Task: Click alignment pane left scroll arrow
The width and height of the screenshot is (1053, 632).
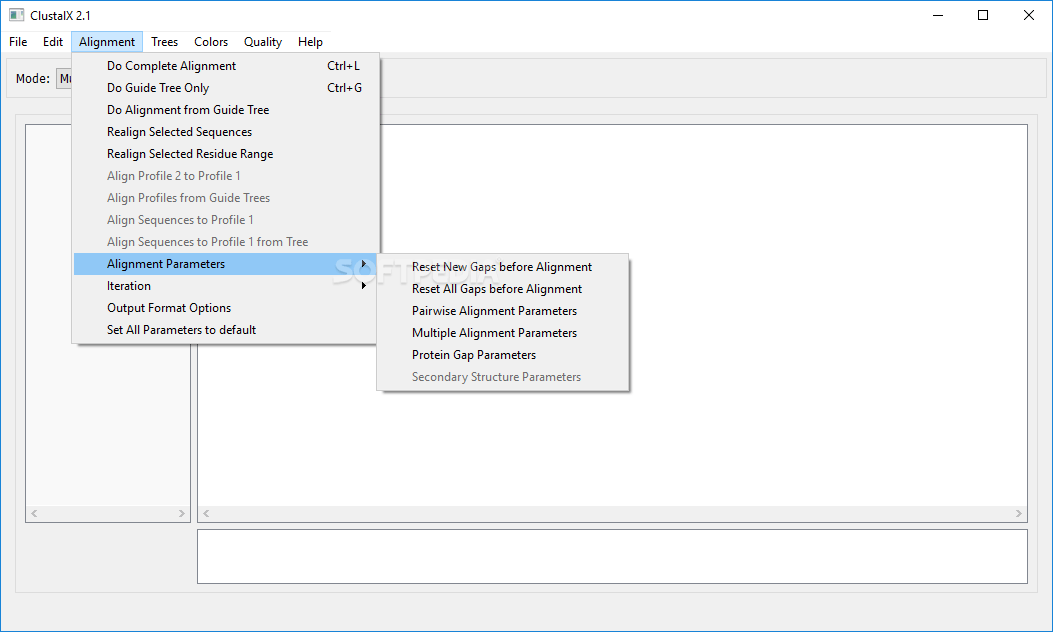Action: 206,513
